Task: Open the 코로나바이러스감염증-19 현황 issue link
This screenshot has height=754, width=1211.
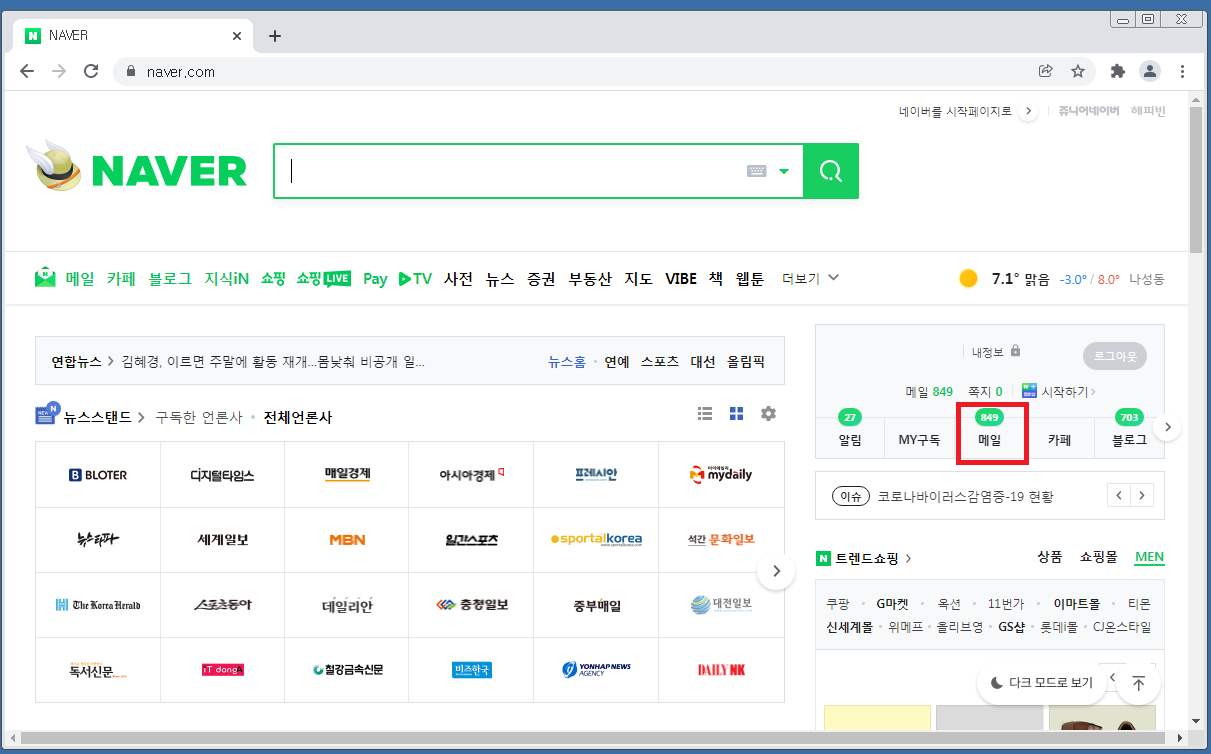Action: click(965, 496)
